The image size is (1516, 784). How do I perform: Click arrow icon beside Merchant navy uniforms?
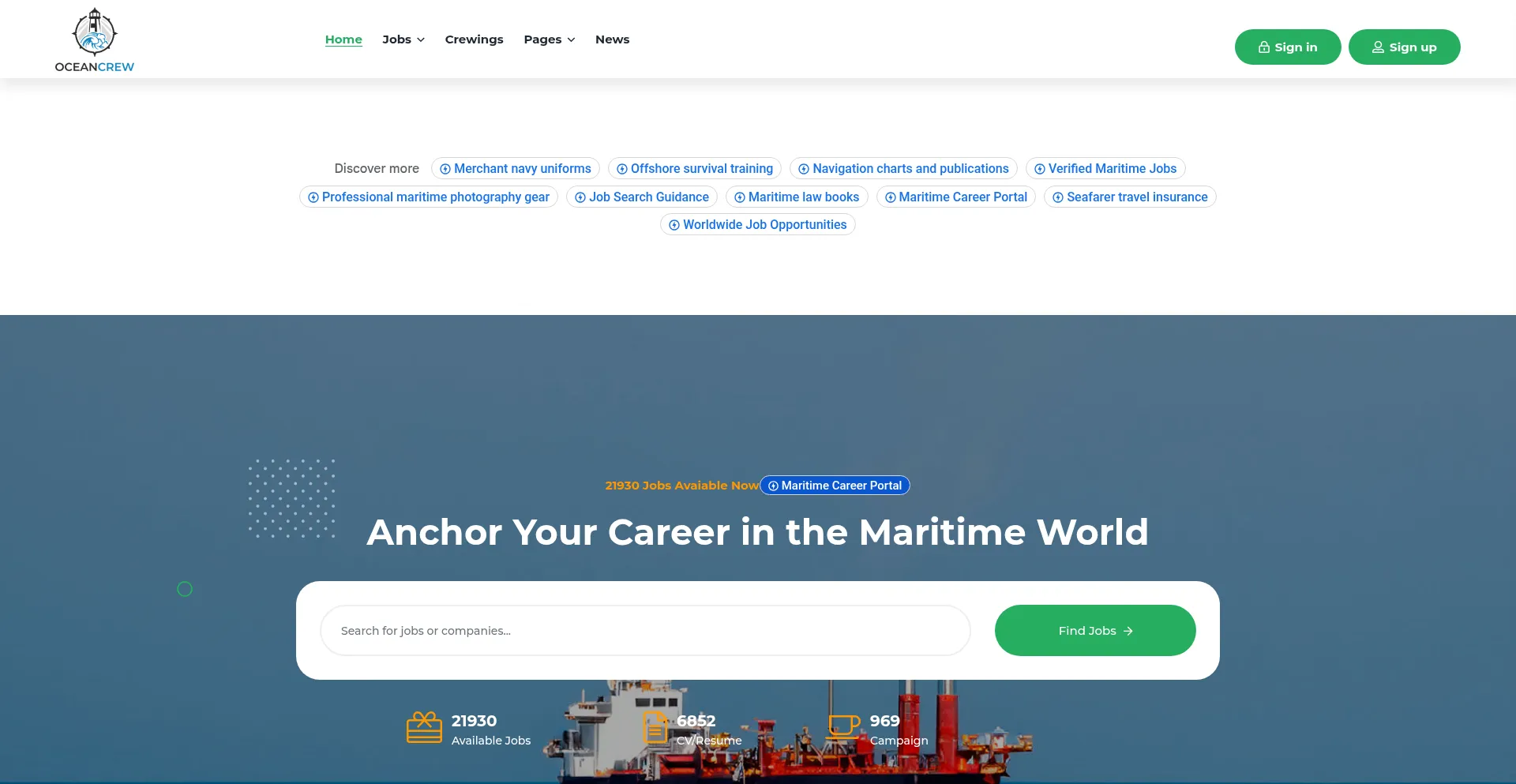coord(445,169)
